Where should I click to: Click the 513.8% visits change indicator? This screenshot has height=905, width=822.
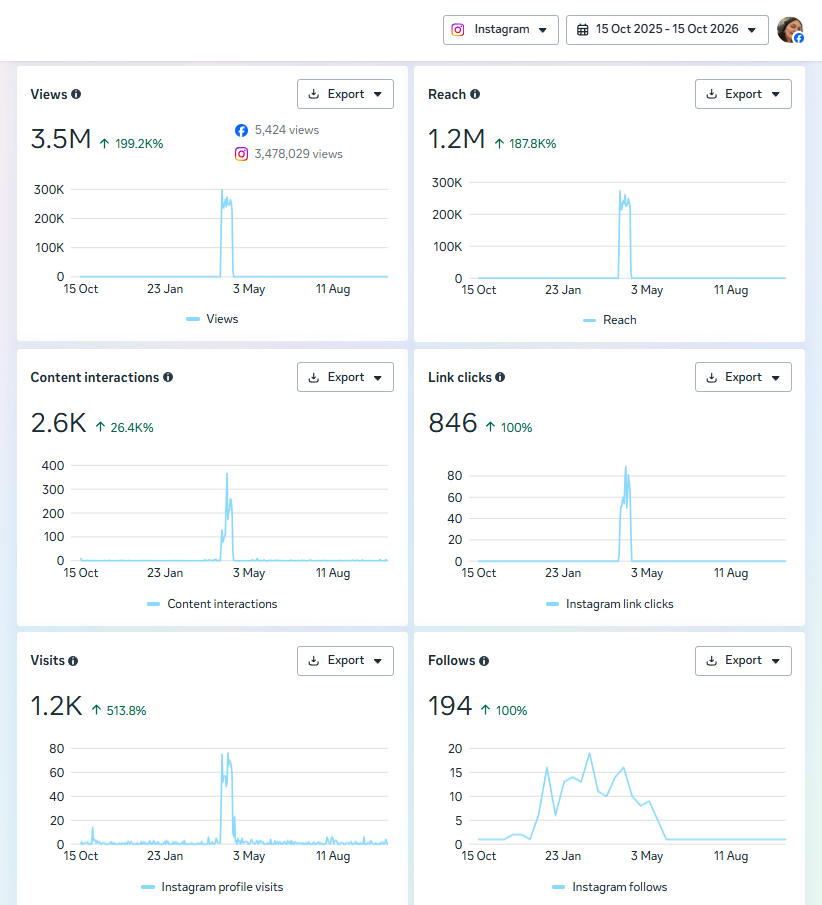coord(119,710)
